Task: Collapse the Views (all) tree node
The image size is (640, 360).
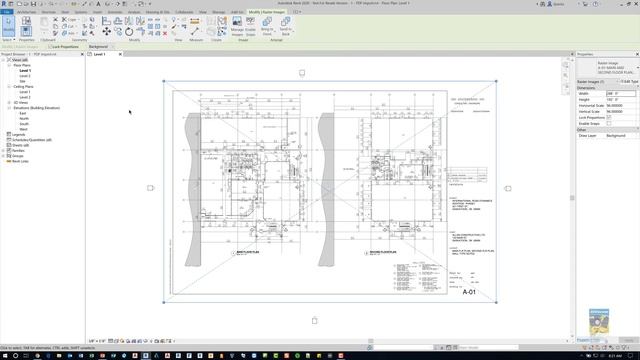Action: pyautogui.click(x=3, y=60)
